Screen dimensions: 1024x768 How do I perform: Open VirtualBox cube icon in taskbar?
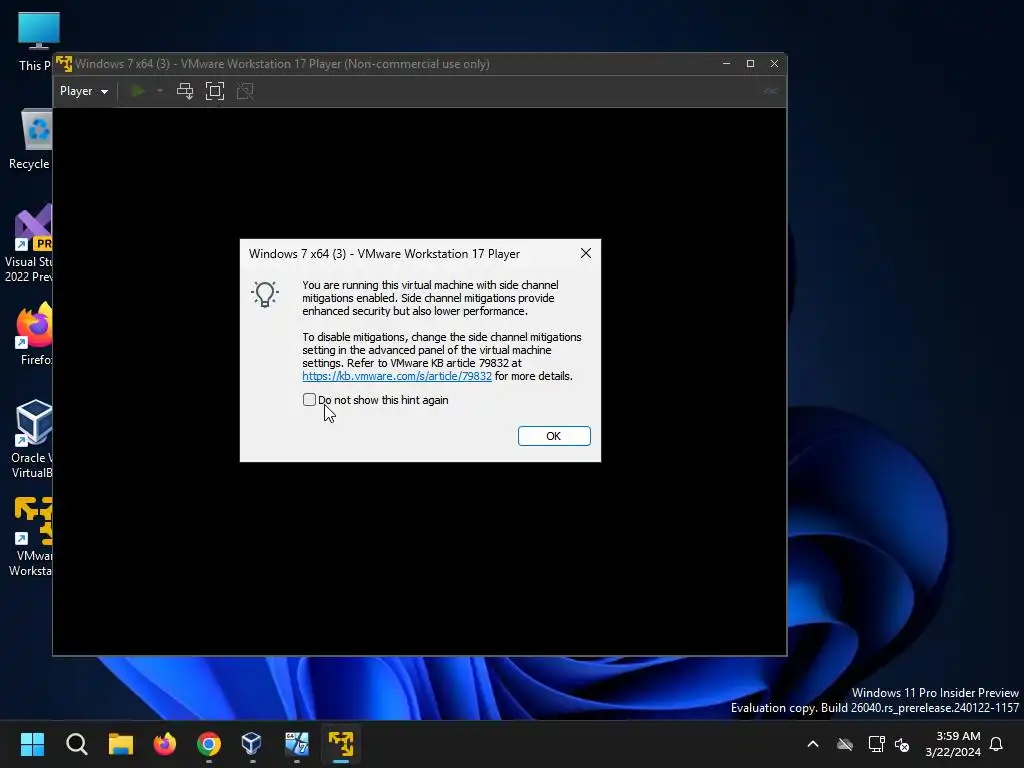click(251, 744)
